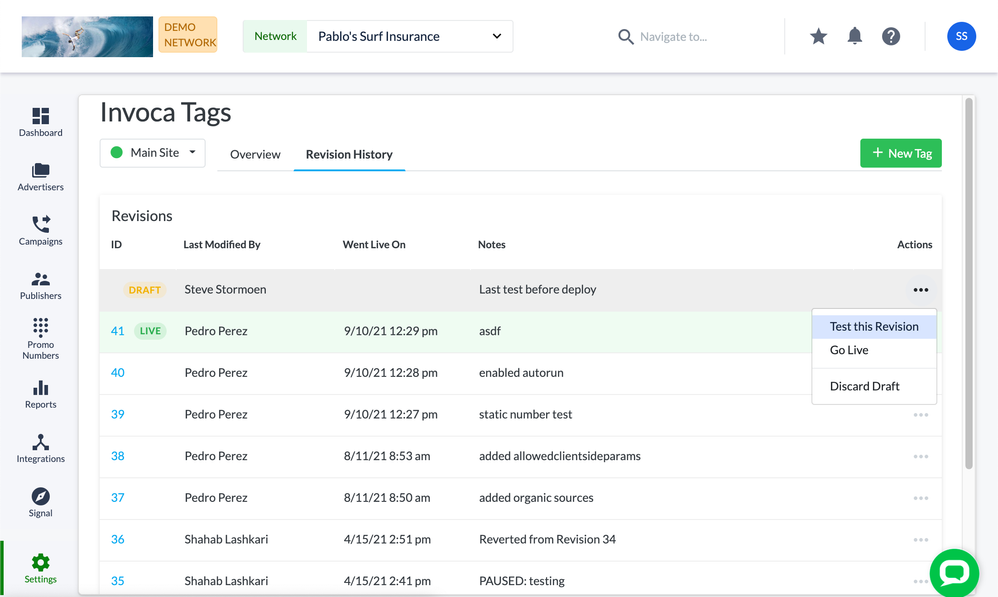Open the green chat support bubble

click(x=954, y=573)
